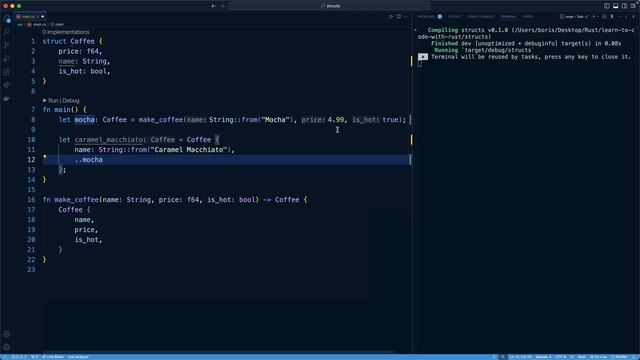
Task: Toggle the primary side bar layout
Action: [x=607, y=6]
